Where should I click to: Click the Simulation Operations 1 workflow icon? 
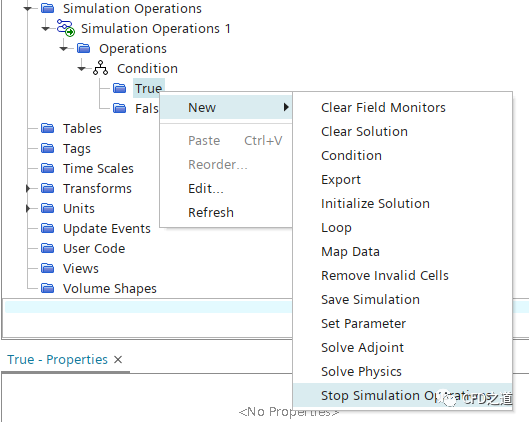tap(65, 28)
